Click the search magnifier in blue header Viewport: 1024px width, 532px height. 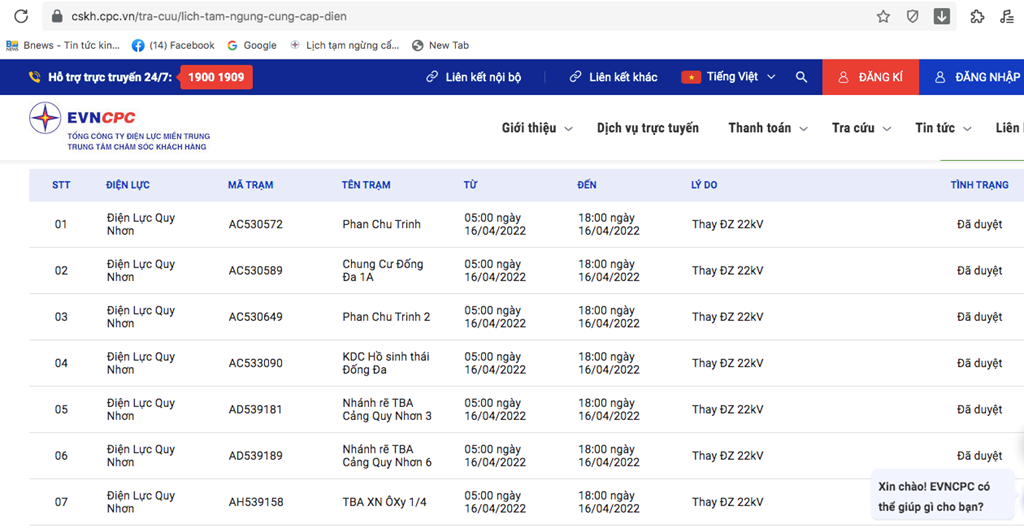pos(801,77)
